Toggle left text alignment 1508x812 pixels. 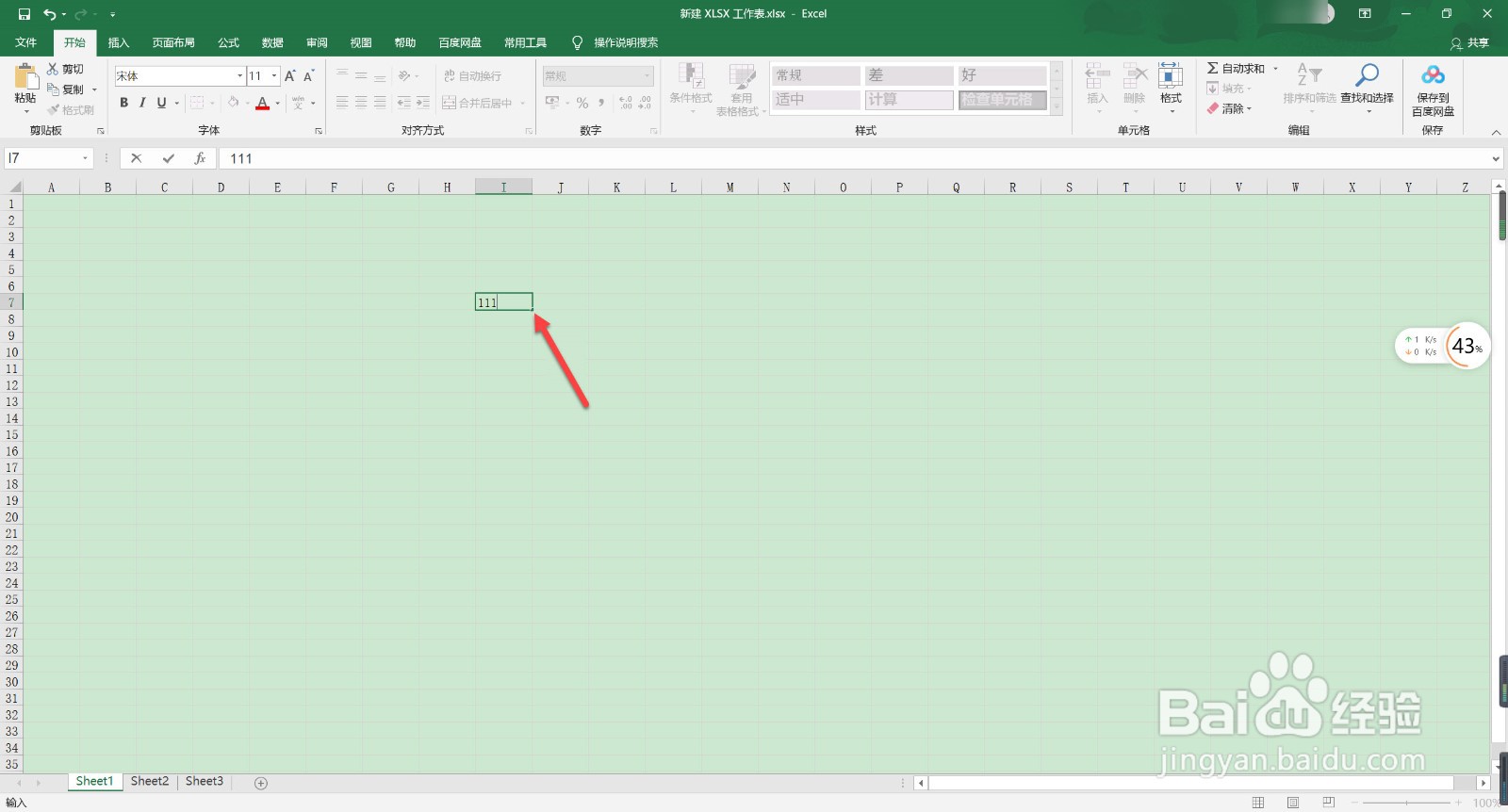(x=342, y=103)
